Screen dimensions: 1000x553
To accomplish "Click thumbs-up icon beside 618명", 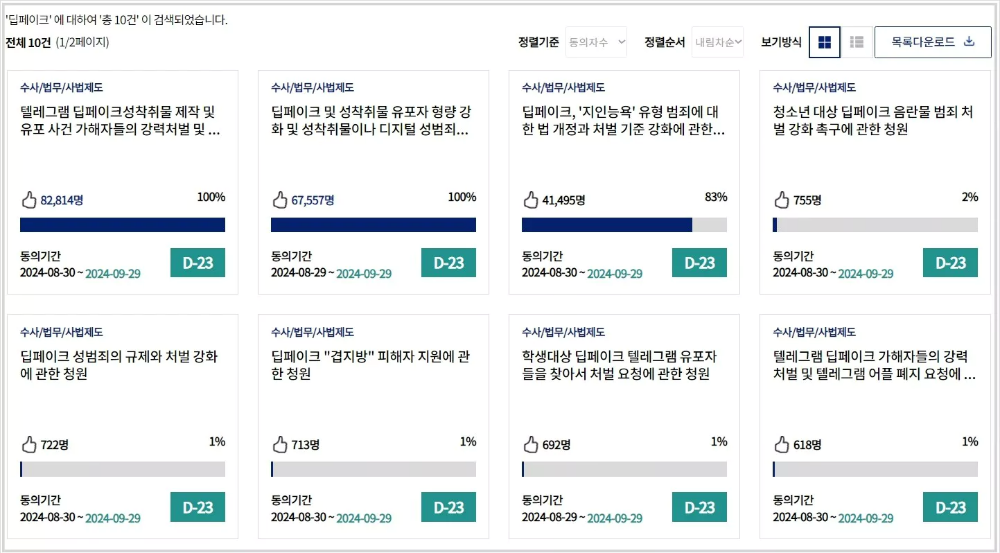I will pyautogui.click(x=782, y=445).
